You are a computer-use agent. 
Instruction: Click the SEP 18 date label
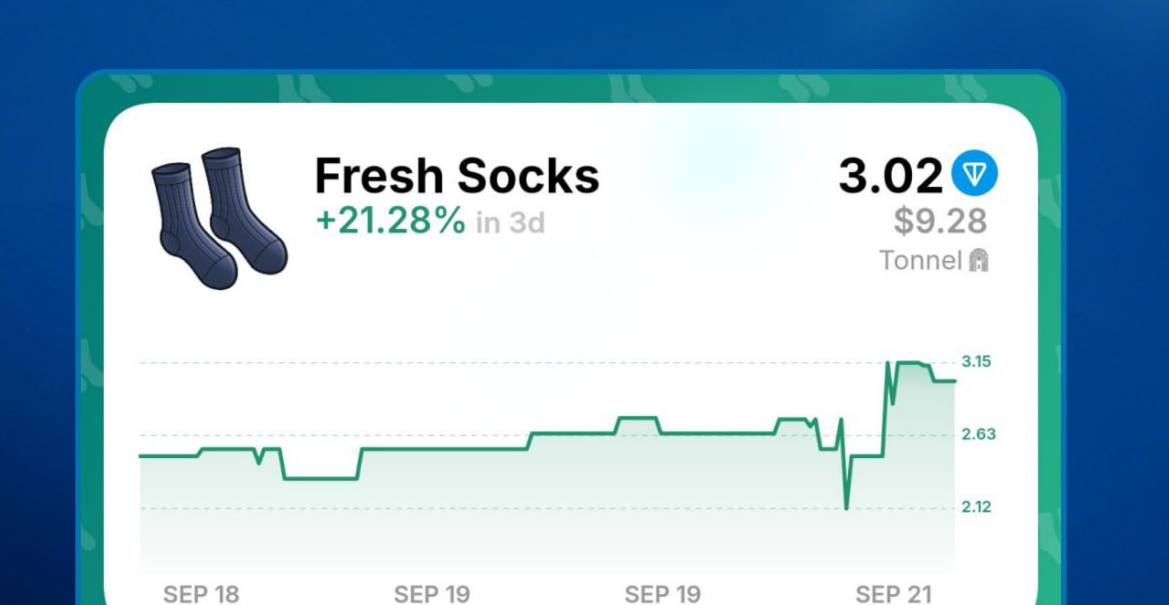point(201,595)
